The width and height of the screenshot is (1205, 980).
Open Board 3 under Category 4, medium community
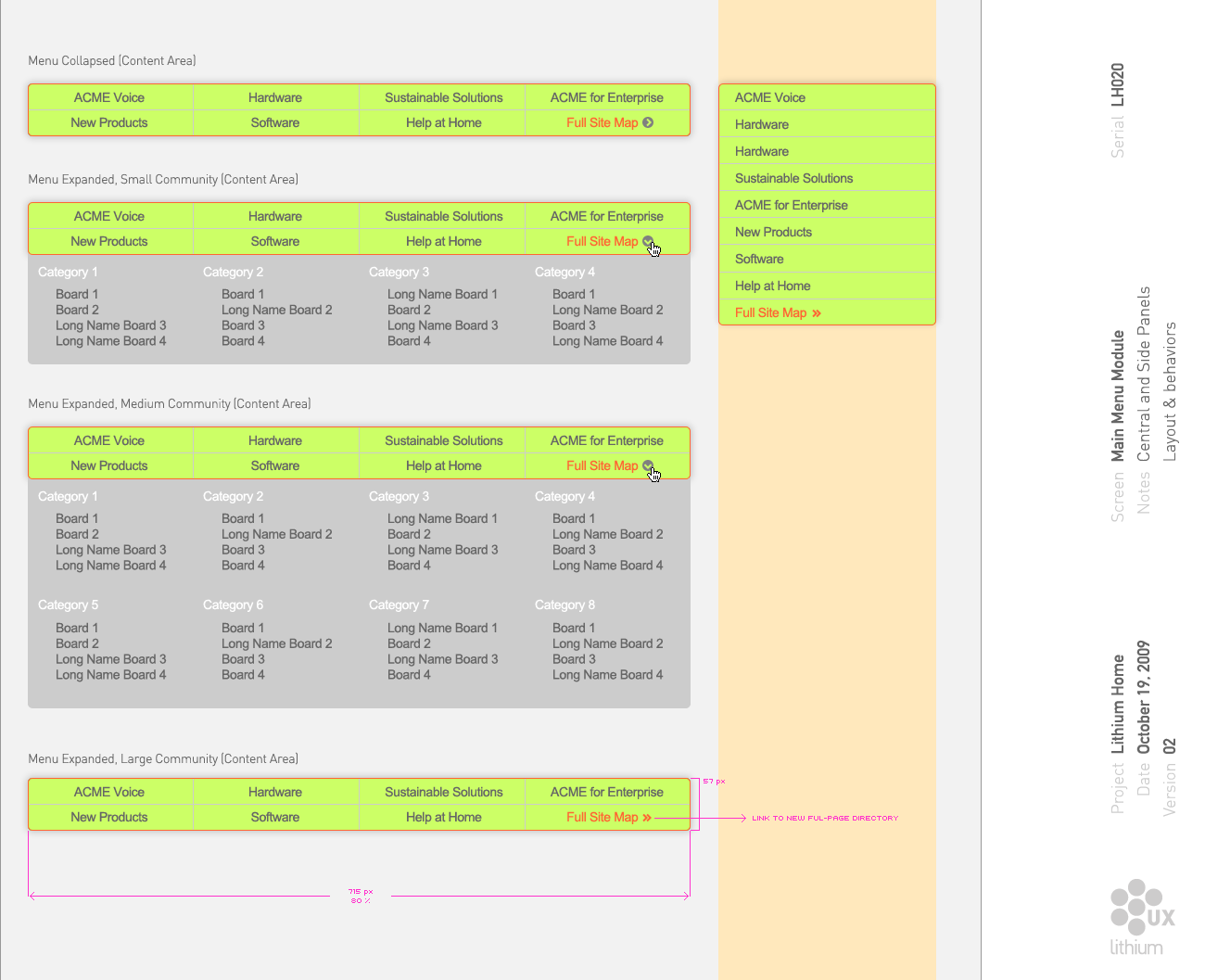(x=574, y=550)
